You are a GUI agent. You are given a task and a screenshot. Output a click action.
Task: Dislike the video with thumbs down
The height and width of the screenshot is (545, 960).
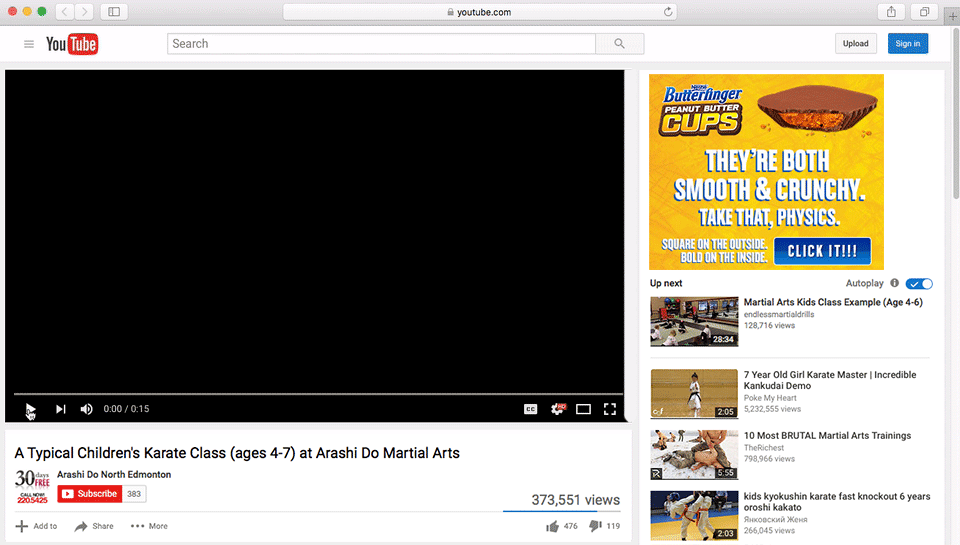point(594,526)
